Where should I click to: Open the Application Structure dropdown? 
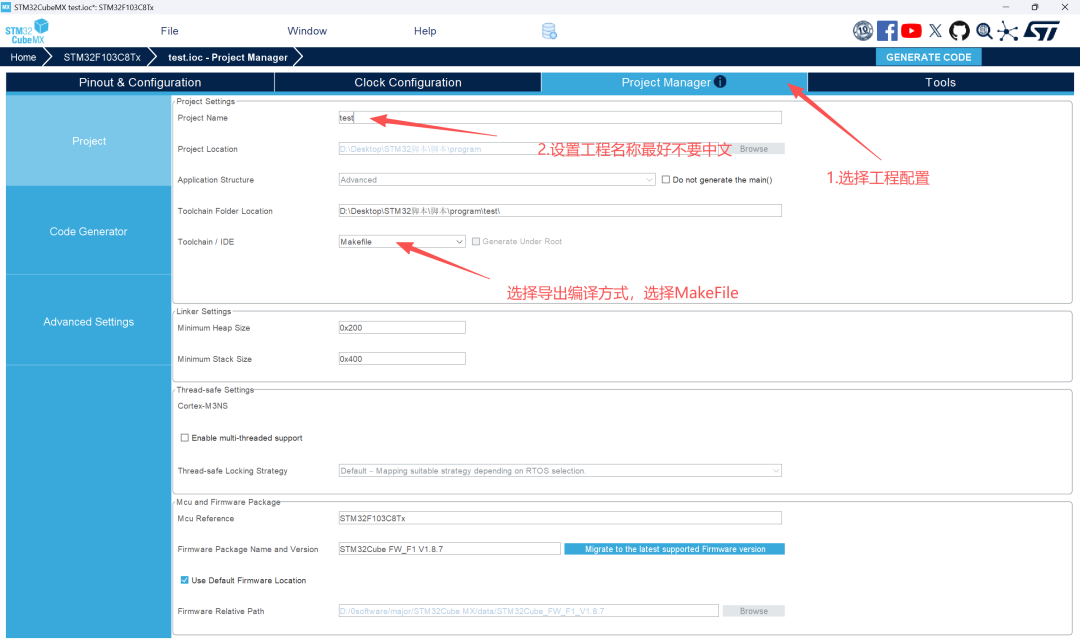pos(497,180)
